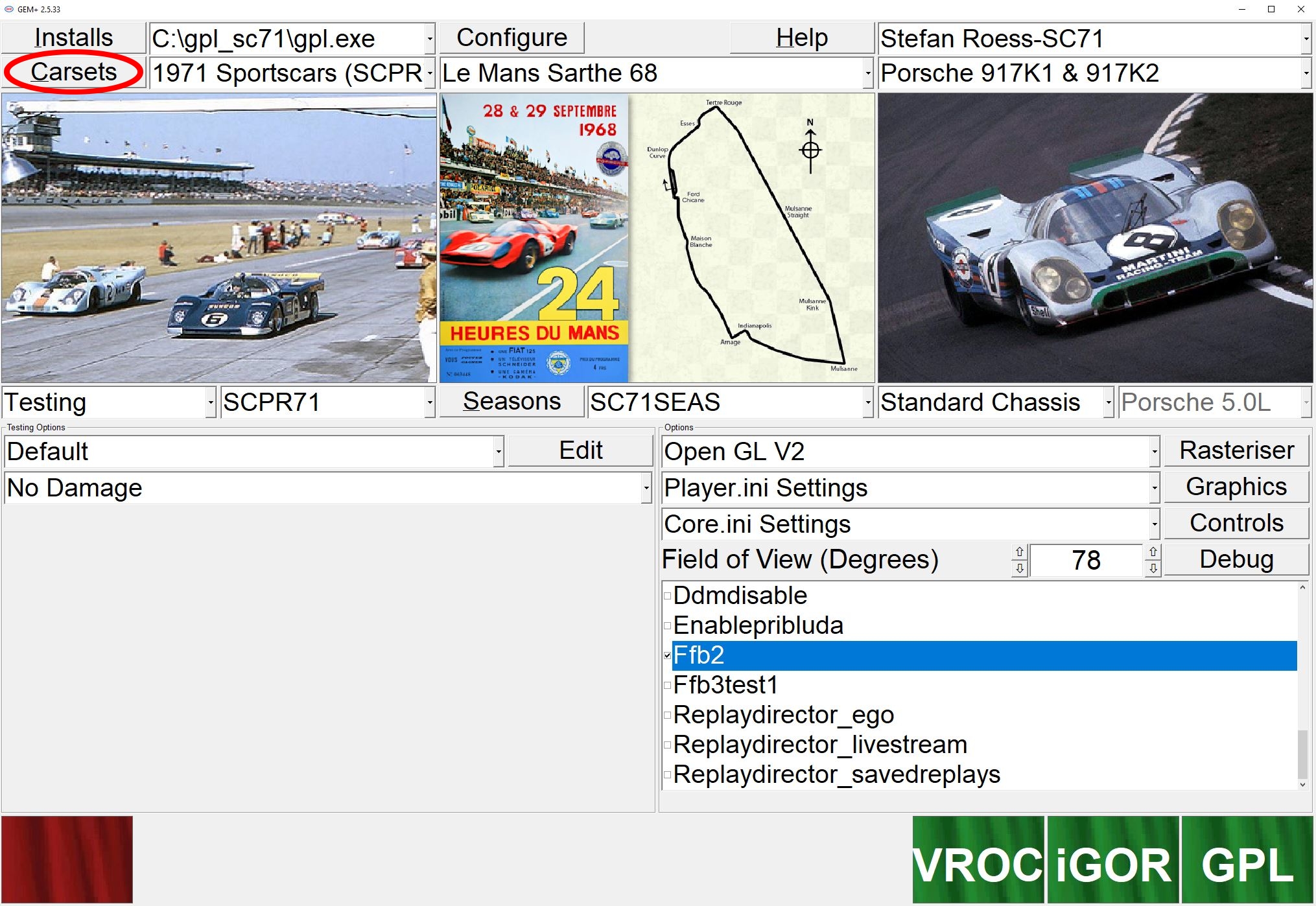The image size is (1316, 906).
Task: Uncheck the Ffb2 option checkbox
Action: (667, 655)
